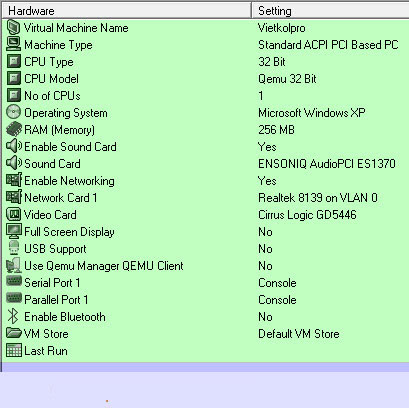Select the Machine Type row
The image size is (409, 408).
205,45
